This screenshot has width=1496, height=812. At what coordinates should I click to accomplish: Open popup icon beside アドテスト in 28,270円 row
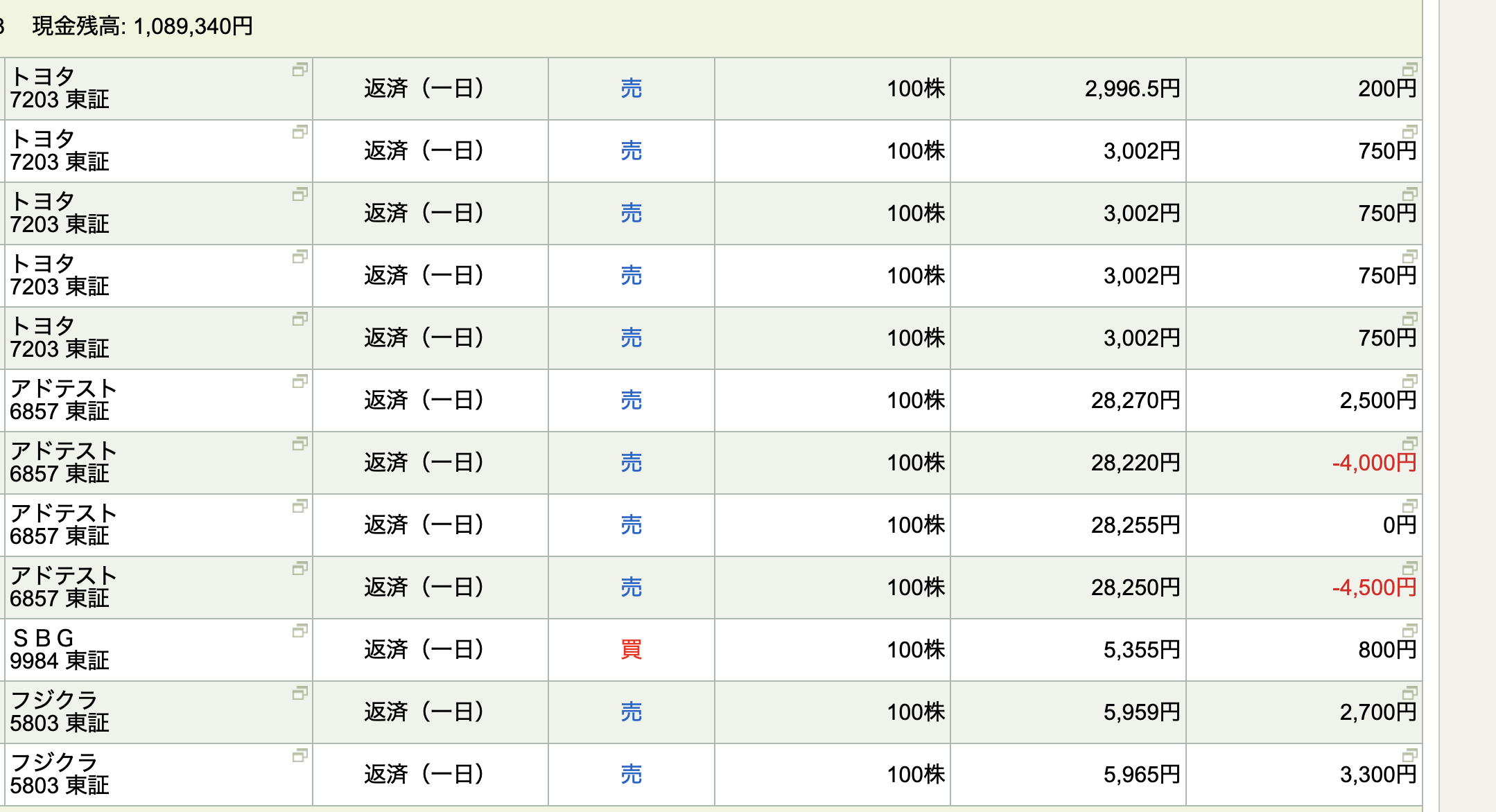(299, 381)
